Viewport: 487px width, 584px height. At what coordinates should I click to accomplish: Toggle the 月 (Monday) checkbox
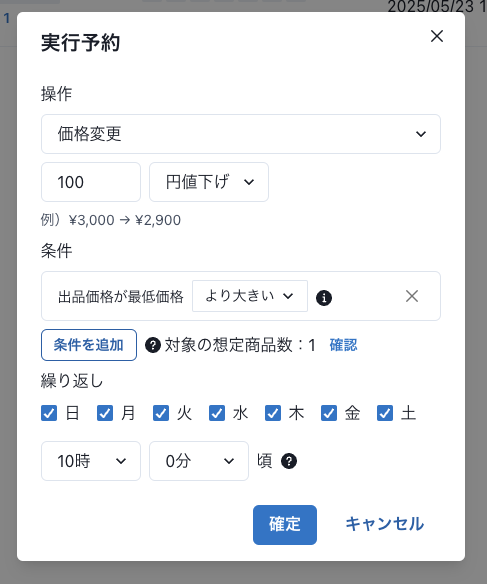tap(105, 413)
